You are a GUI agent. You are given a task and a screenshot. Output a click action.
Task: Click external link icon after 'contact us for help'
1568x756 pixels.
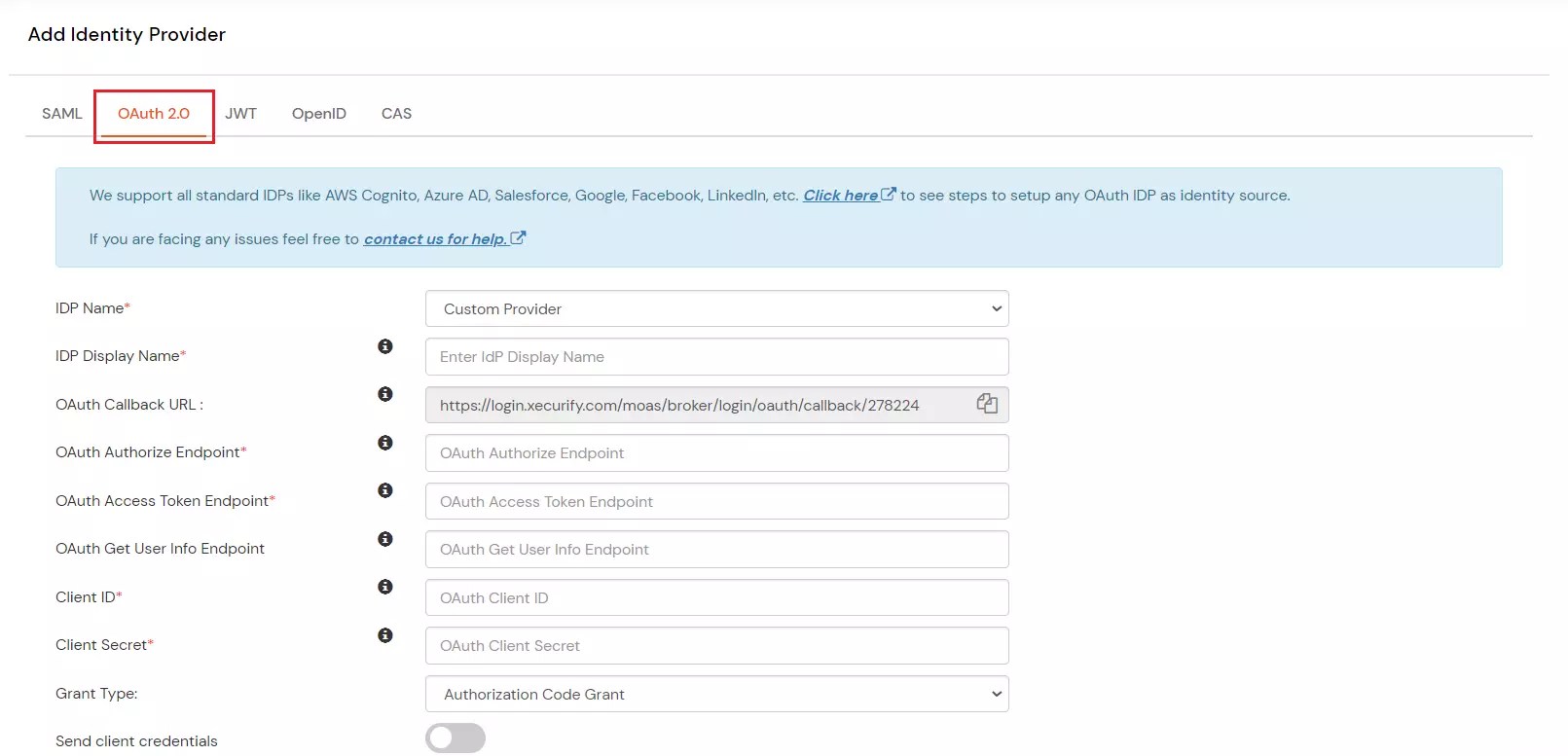coord(518,237)
